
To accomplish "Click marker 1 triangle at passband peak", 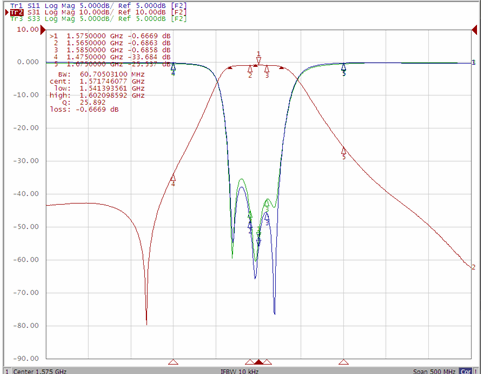I will click(x=259, y=60).
